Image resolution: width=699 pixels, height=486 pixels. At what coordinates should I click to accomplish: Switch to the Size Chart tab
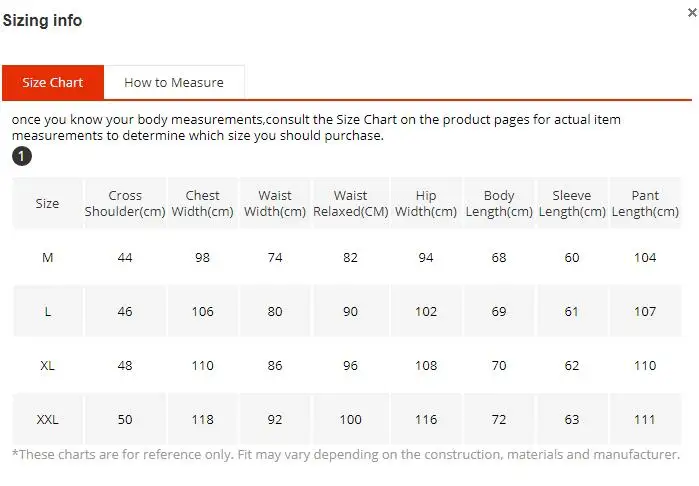click(x=53, y=82)
